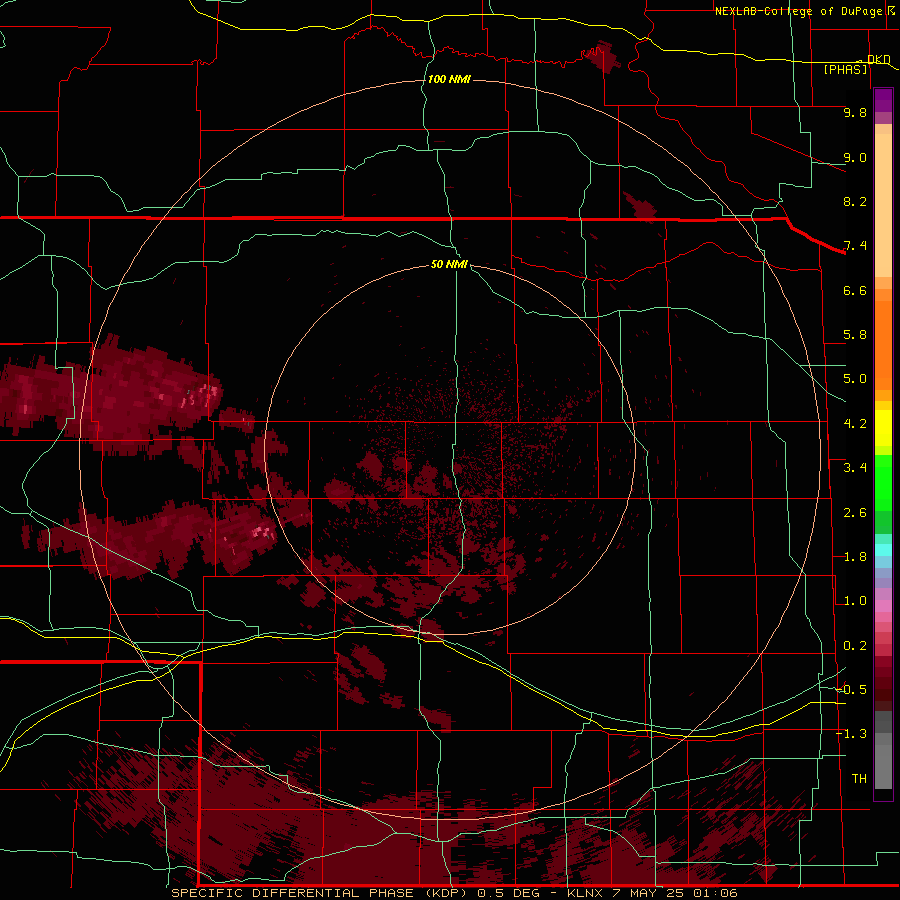
Task: Click the 'KLNX 7 MAY 25 01:06' timestamp text
Action: click(x=652, y=893)
